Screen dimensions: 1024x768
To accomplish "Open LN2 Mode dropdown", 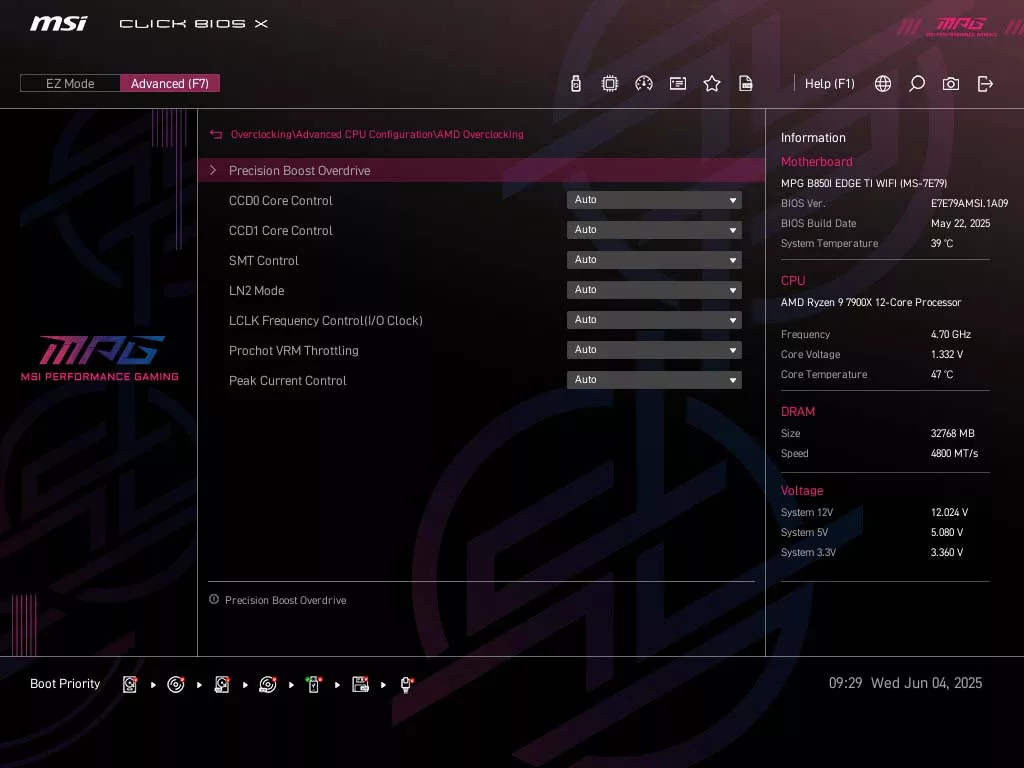I will [654, 290].
